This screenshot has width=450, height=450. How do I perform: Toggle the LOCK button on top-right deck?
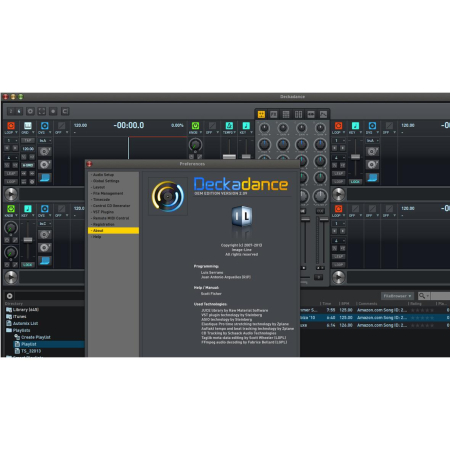(355, 182)
